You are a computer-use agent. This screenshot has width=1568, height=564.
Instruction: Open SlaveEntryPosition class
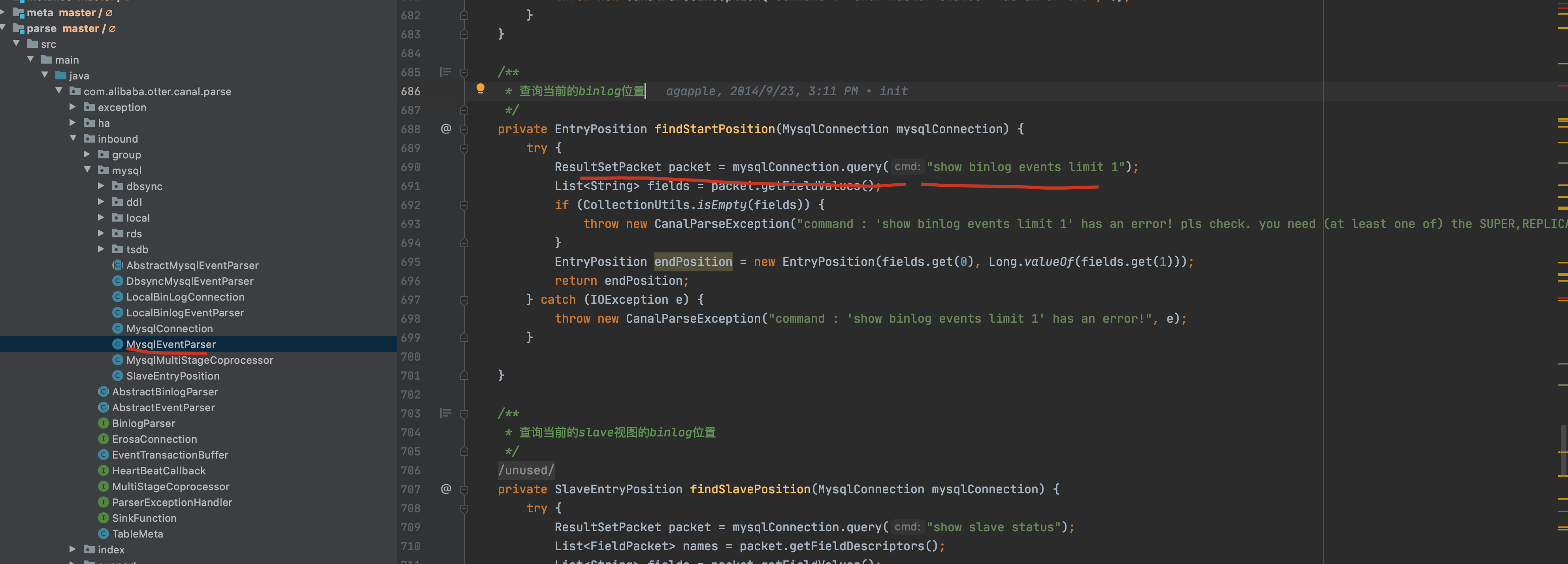click(172, 376)
